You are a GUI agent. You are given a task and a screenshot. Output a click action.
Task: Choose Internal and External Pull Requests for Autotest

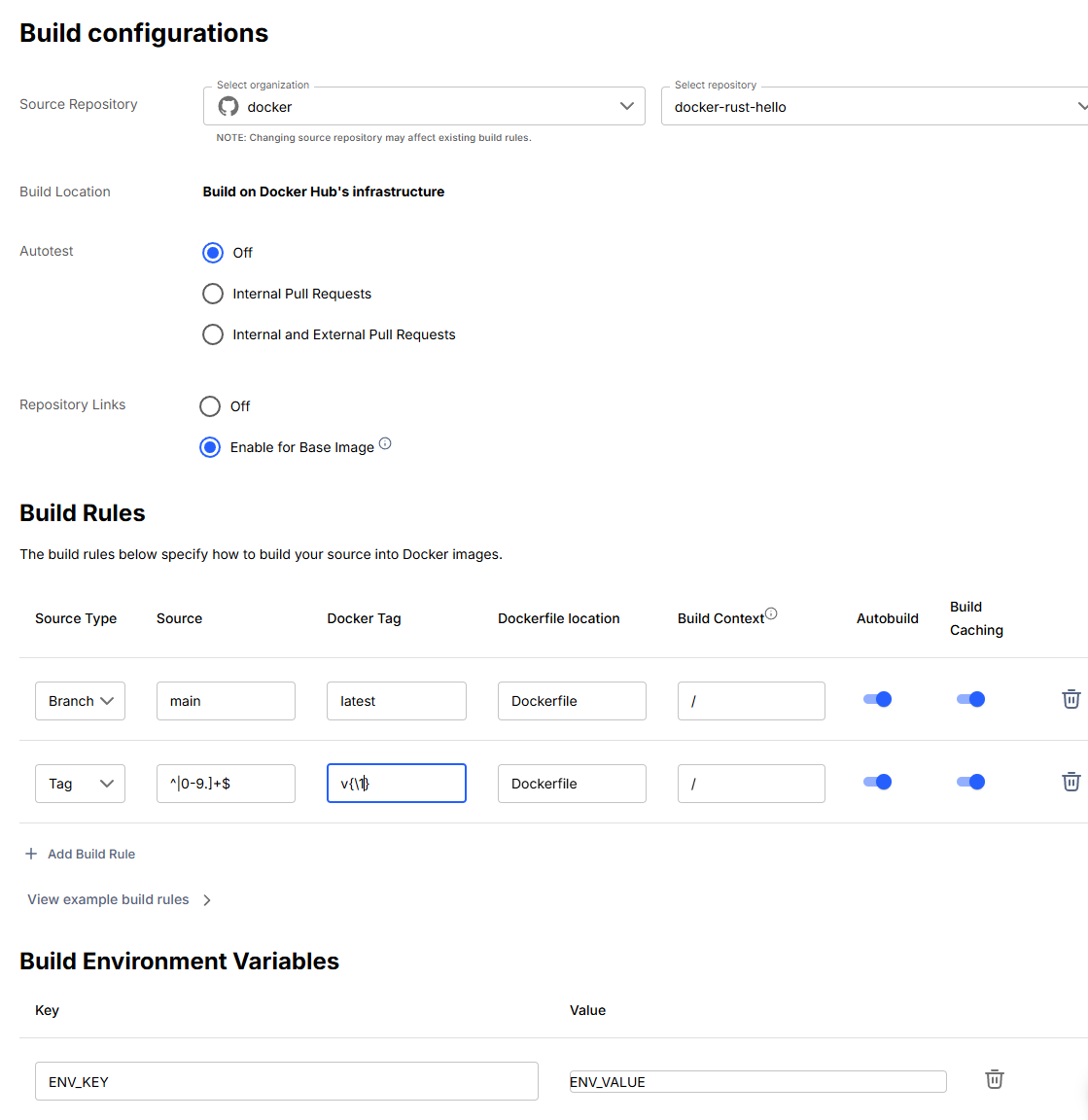[x=213, y=334]
